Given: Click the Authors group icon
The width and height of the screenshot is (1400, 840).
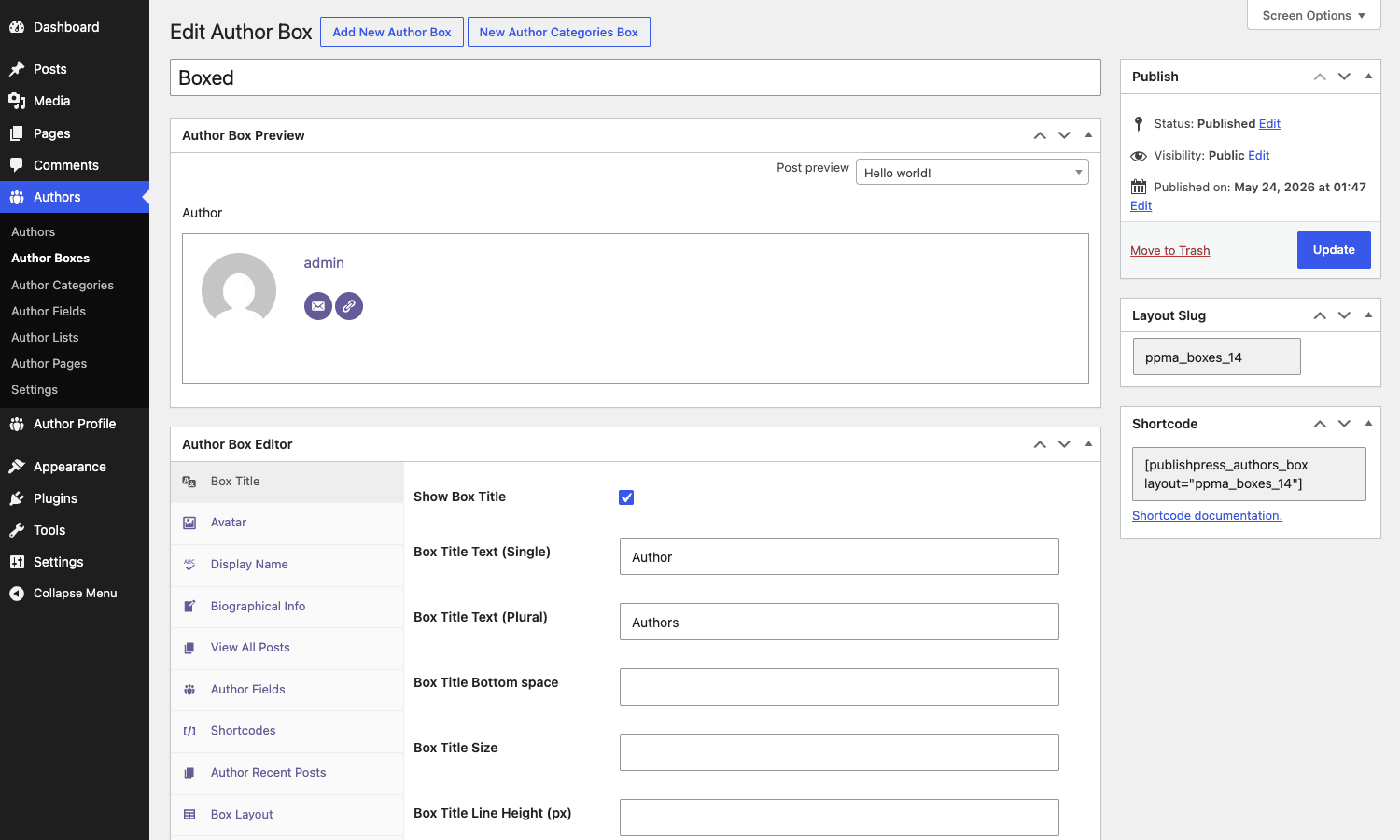Looking at the screenshot, I should [17, 197].
